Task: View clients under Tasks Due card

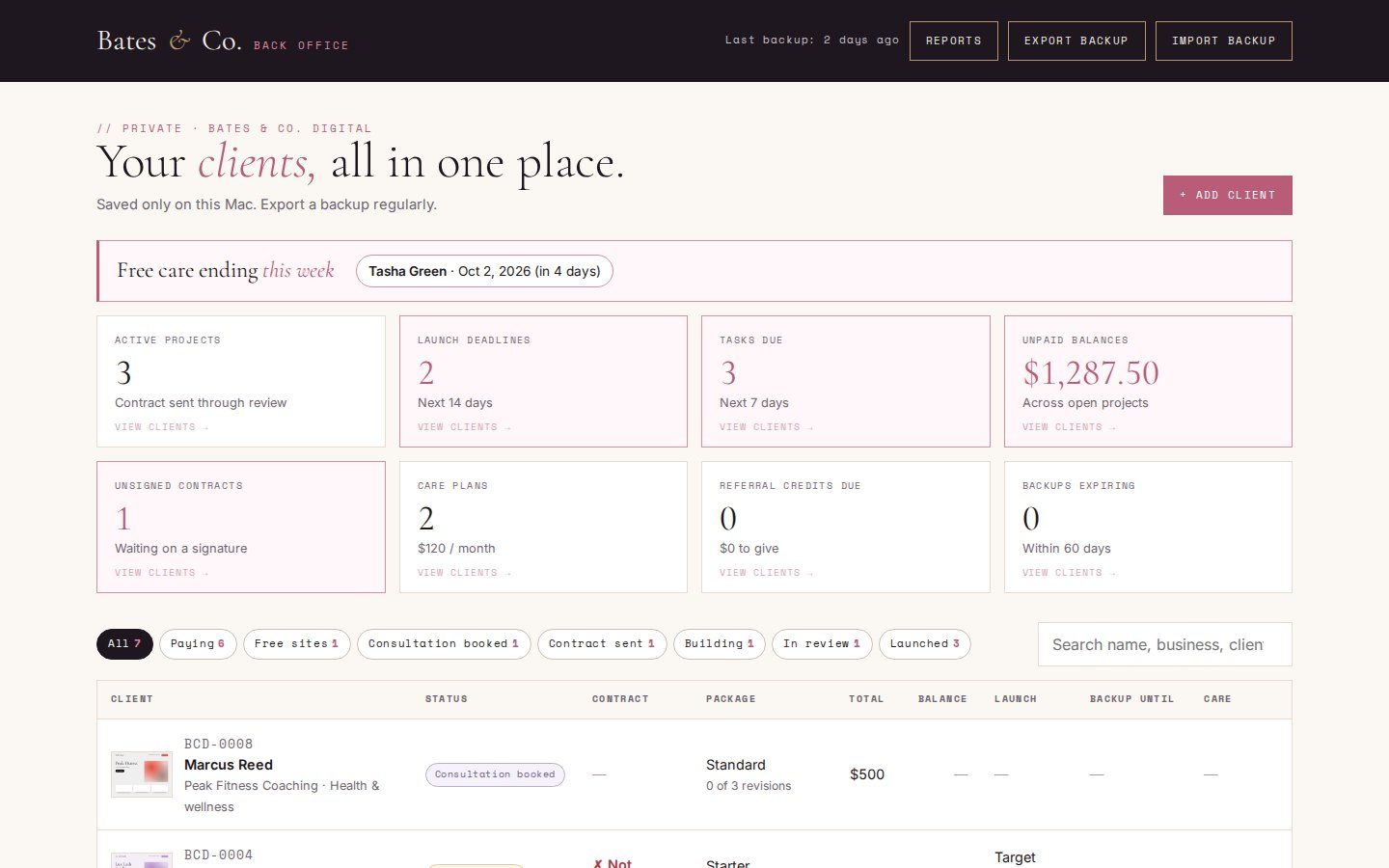Action: click(767, 427)
